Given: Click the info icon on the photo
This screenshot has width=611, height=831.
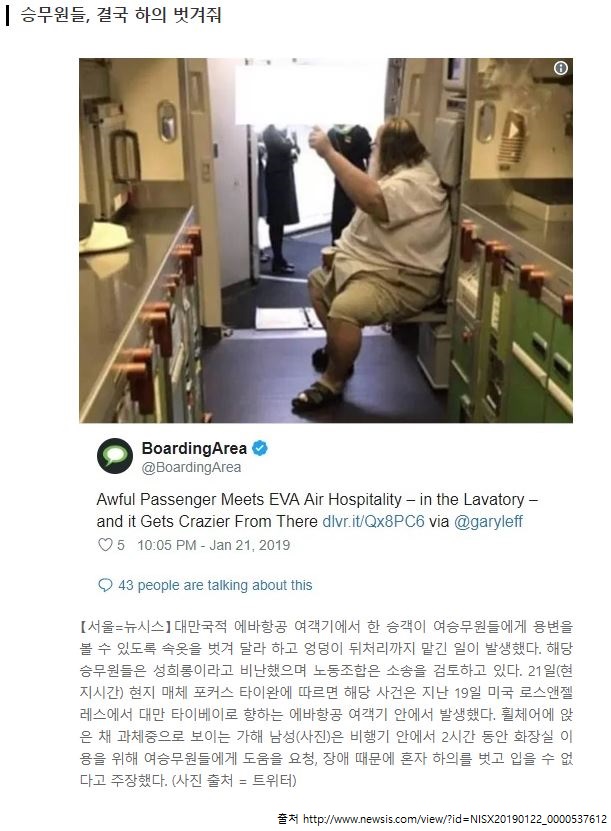Looking at the screenshot, I should [561, 68].
